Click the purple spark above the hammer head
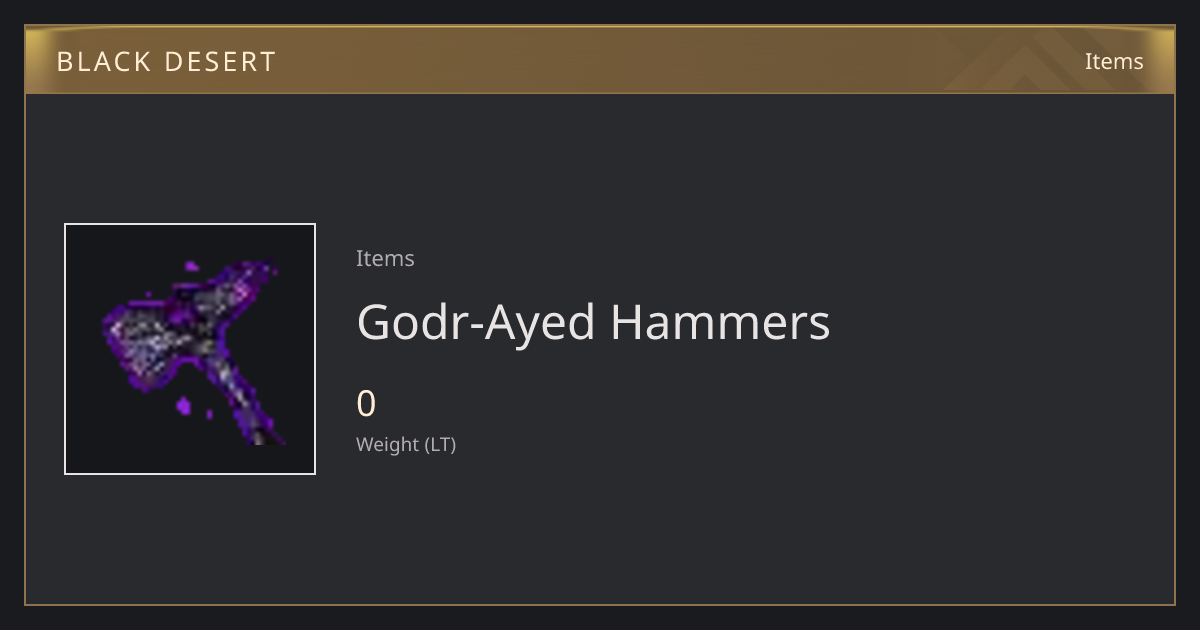The height and width of the screenshot is (630, 1200). (190, 266)
